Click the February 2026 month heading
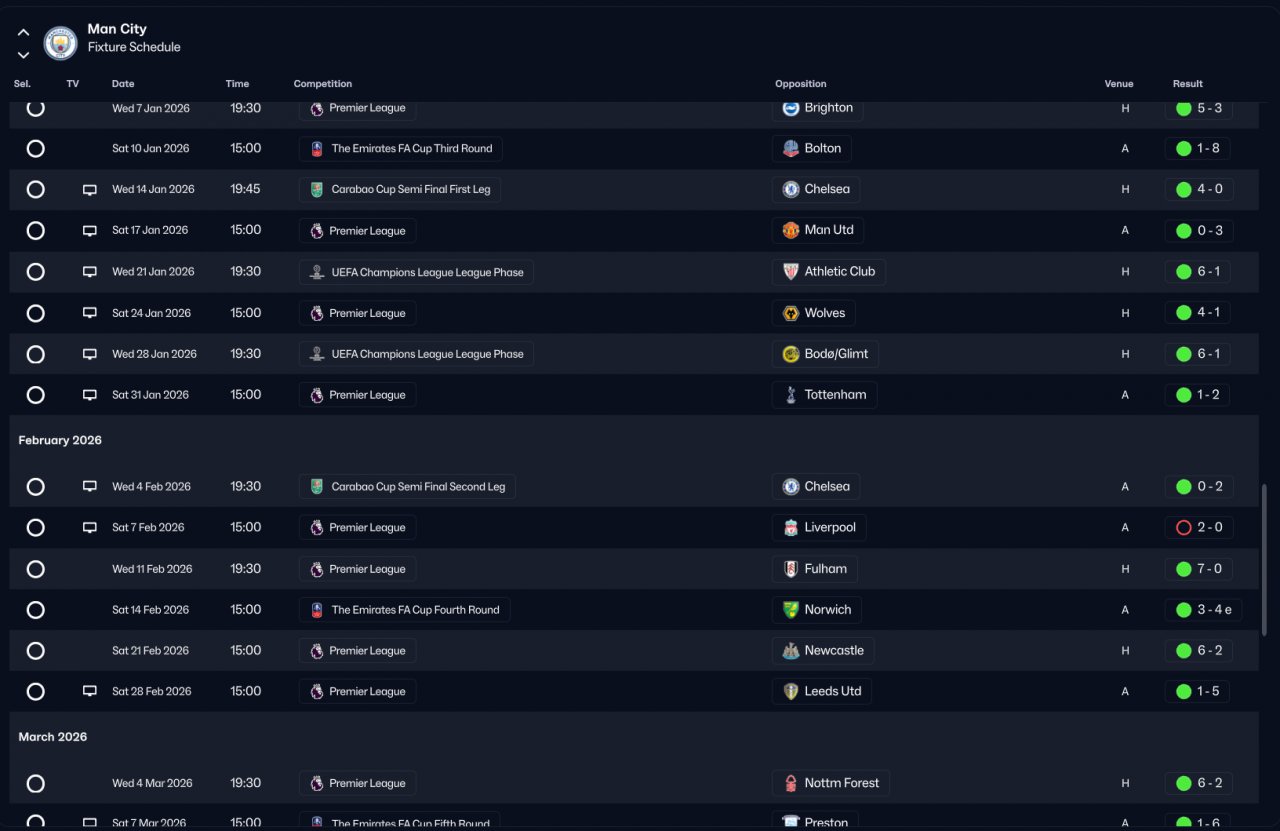This screenshot has height=831, width=1280. (x=60, y=441)
